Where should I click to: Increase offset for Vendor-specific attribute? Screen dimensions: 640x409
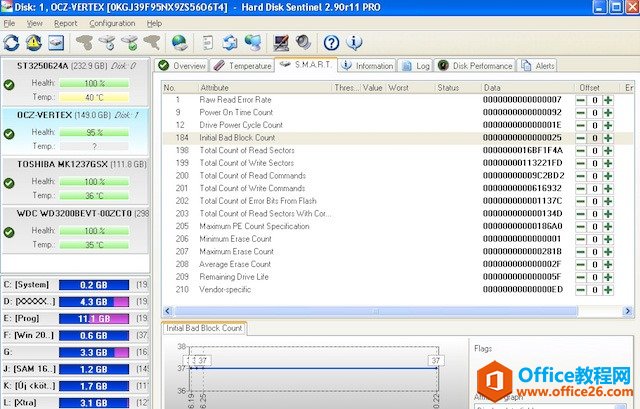608,290
